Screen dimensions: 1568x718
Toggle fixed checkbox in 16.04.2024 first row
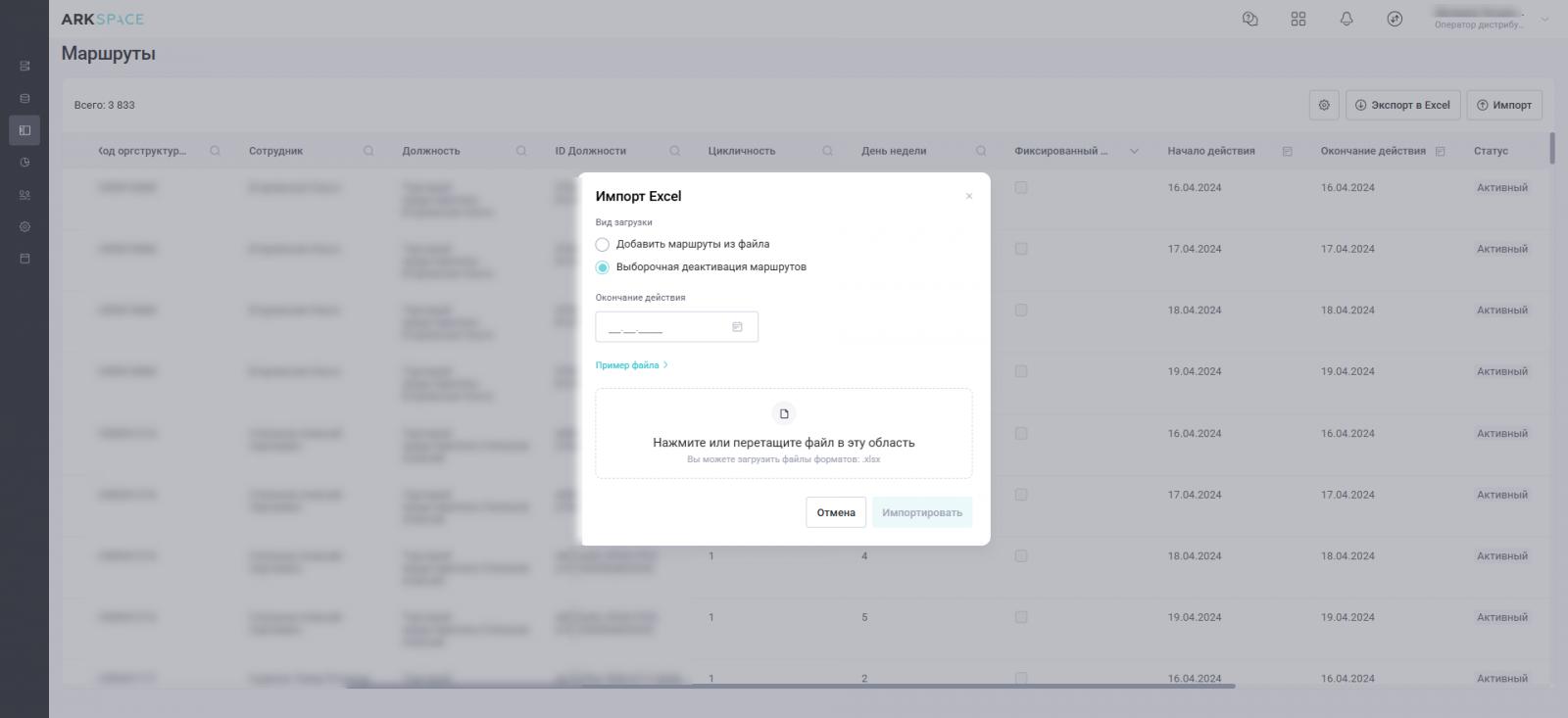click(1021, 187)
